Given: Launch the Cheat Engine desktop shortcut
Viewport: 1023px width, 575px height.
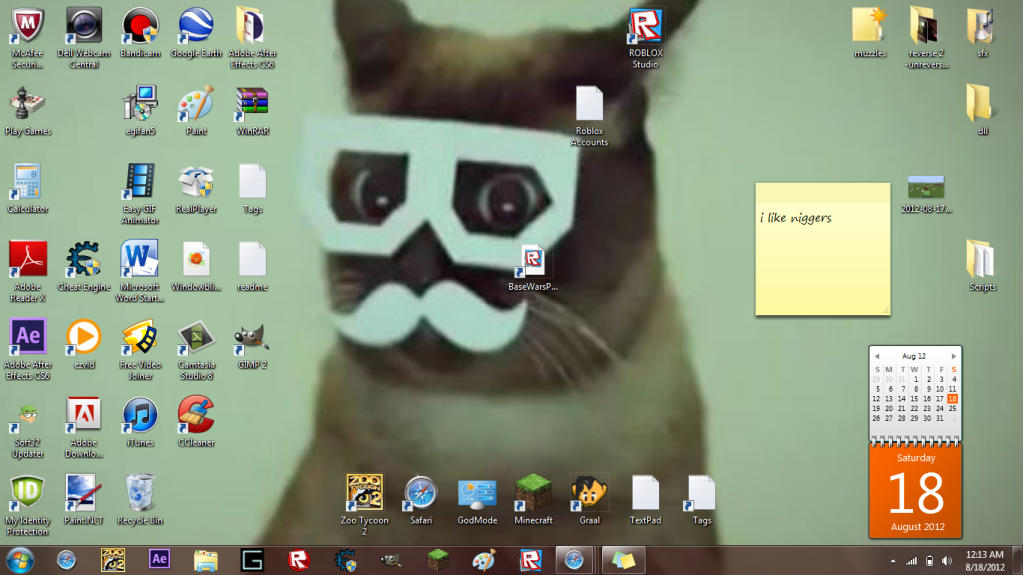Looking at the screenshot, I should click(84, 266).
